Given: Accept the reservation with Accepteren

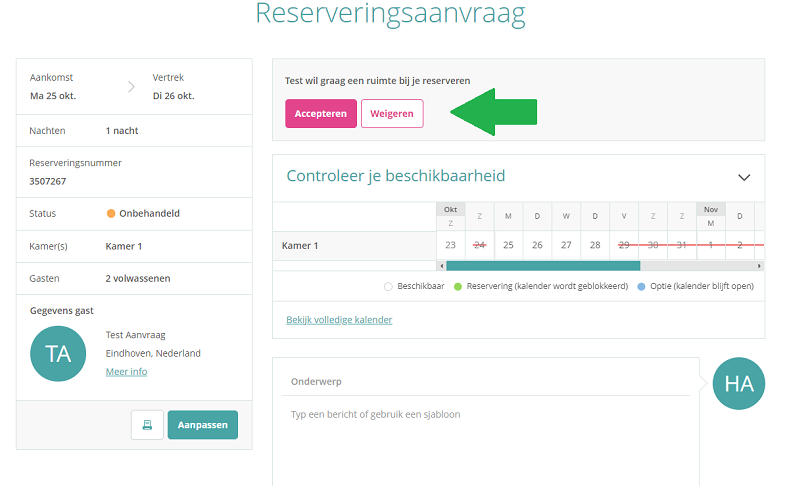Looking at the screenshot, I should [320, 114].
